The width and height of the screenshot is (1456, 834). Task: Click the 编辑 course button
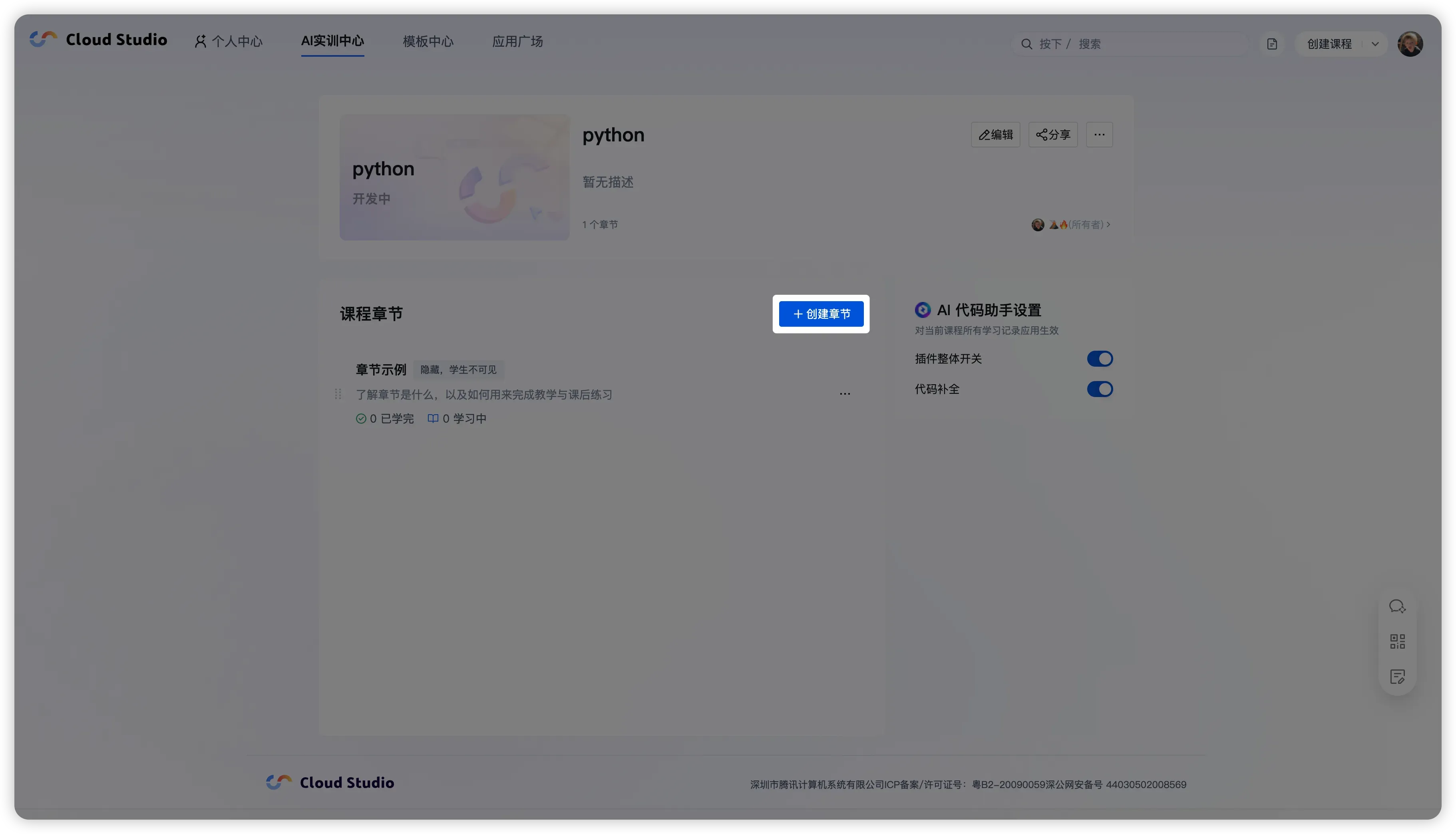click(x=995, y=135)
